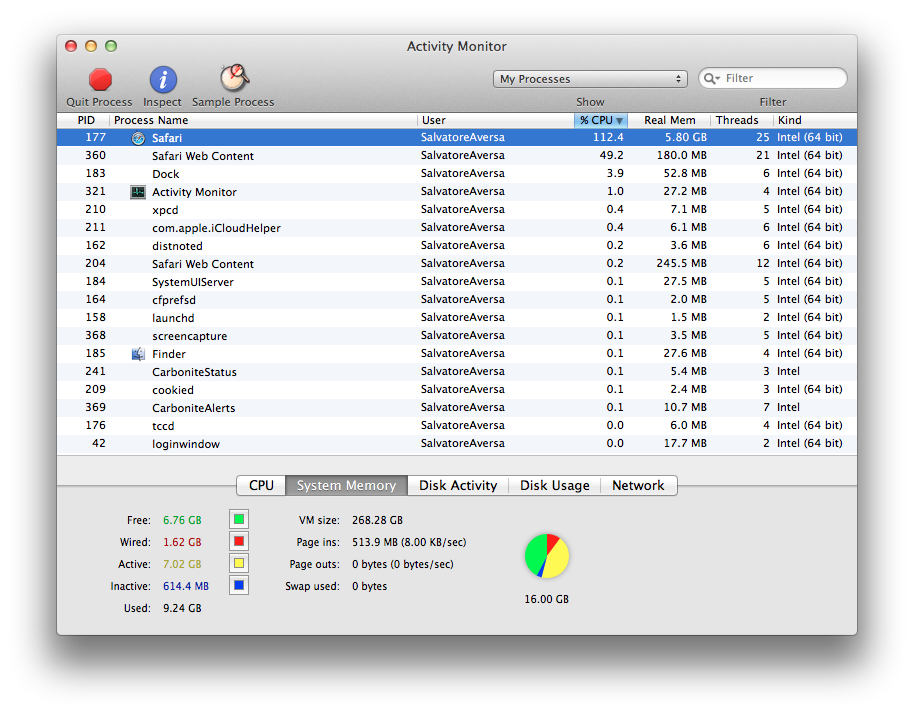Click into the Filter search field
The height and width of the screenshot is (714, 914).
773,79
